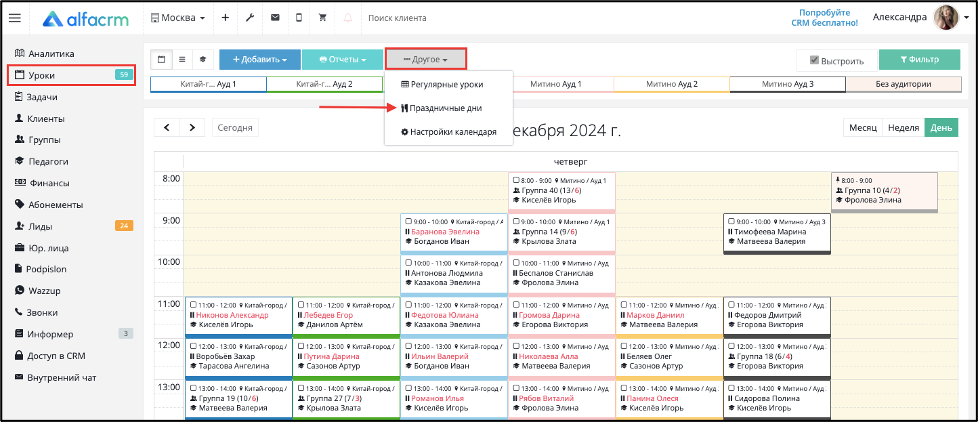This screenshot has width=979, height=422.
Task: Click the shopping cart icon
Action: pos(323,18)
